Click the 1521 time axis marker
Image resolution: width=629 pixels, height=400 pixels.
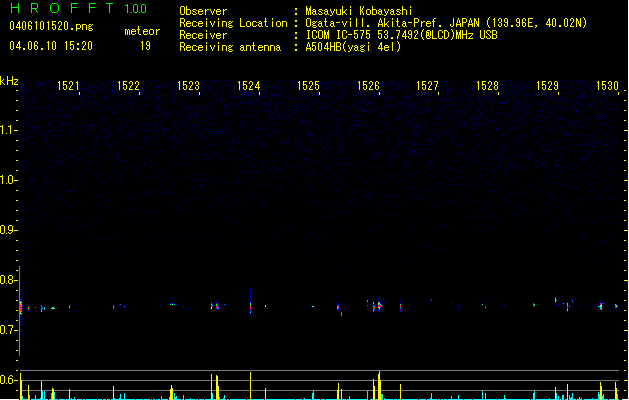click(68, 86)
